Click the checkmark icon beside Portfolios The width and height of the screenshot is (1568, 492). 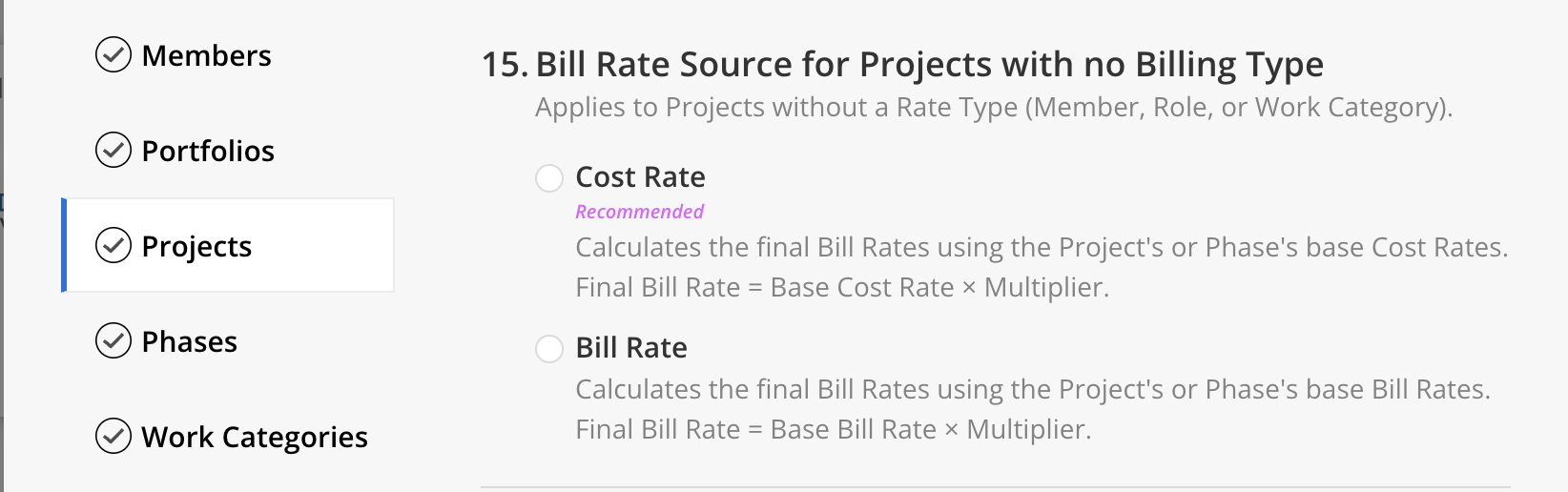pyautogui.click(x=113, y=151)
